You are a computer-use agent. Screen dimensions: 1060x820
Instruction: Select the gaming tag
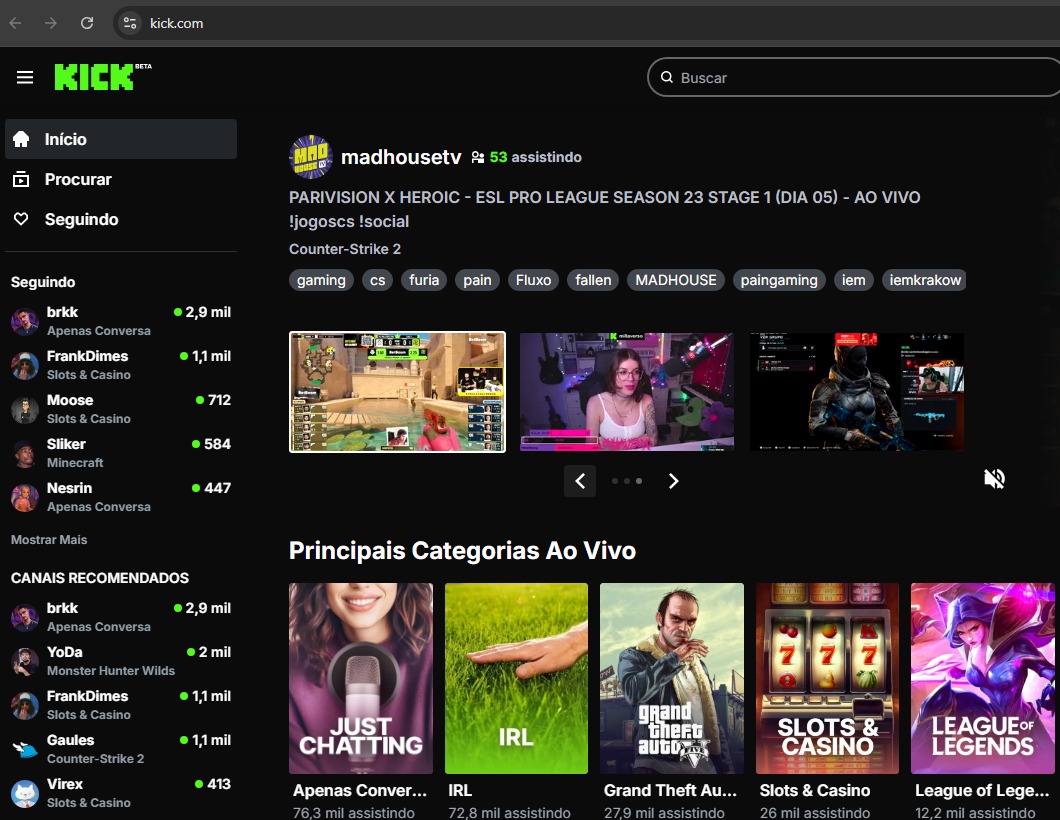321,280
